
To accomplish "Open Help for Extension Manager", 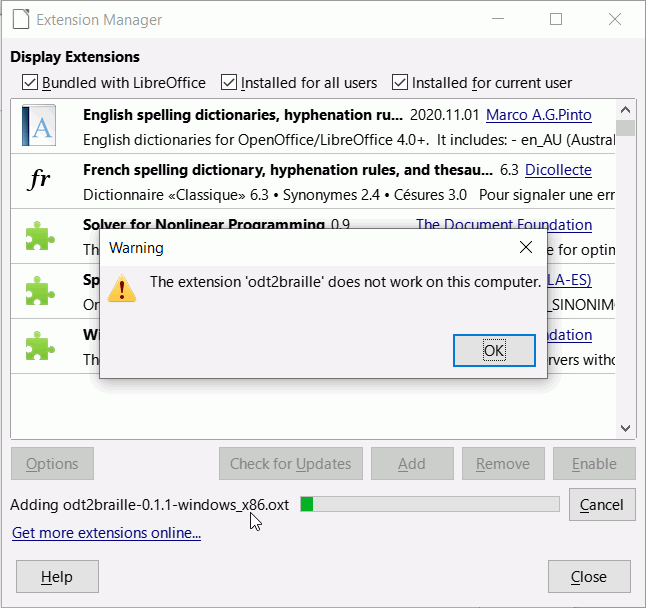I will (57, 577).
